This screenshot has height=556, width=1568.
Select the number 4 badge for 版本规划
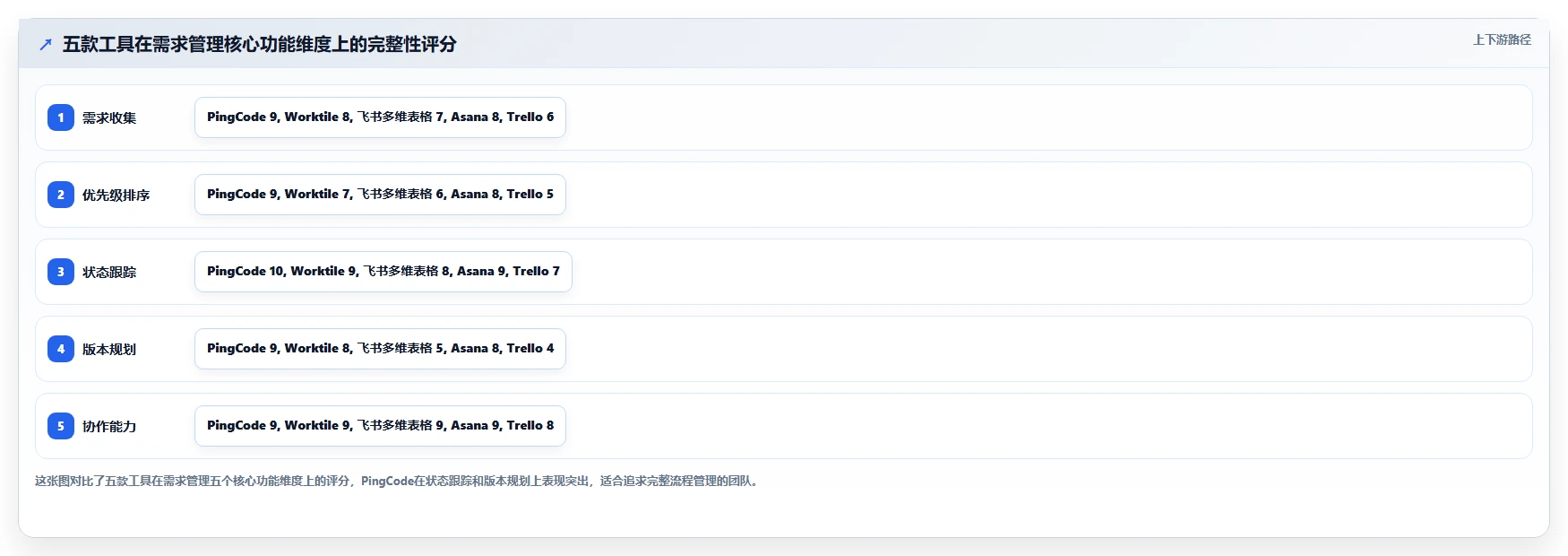61,349
